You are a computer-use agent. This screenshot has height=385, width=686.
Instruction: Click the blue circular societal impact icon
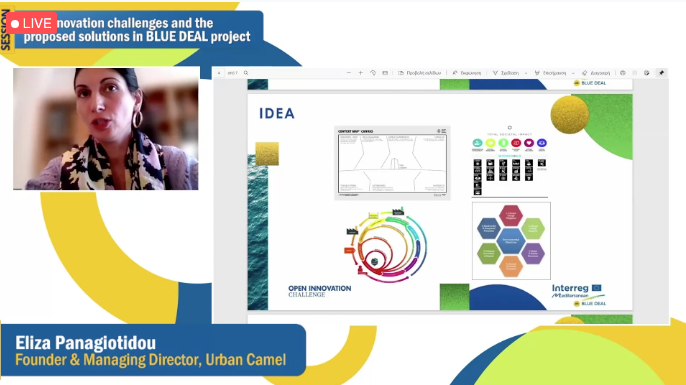(x=542, y=143)
